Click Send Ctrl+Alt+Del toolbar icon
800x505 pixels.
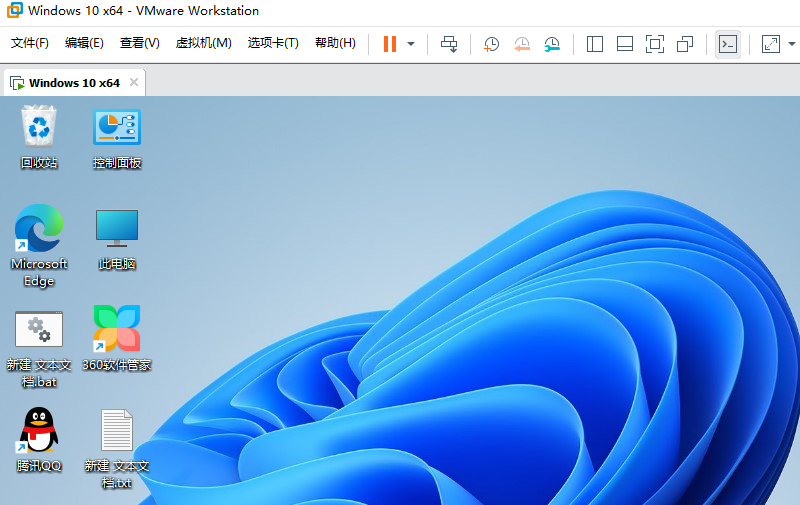click(449, 44)
